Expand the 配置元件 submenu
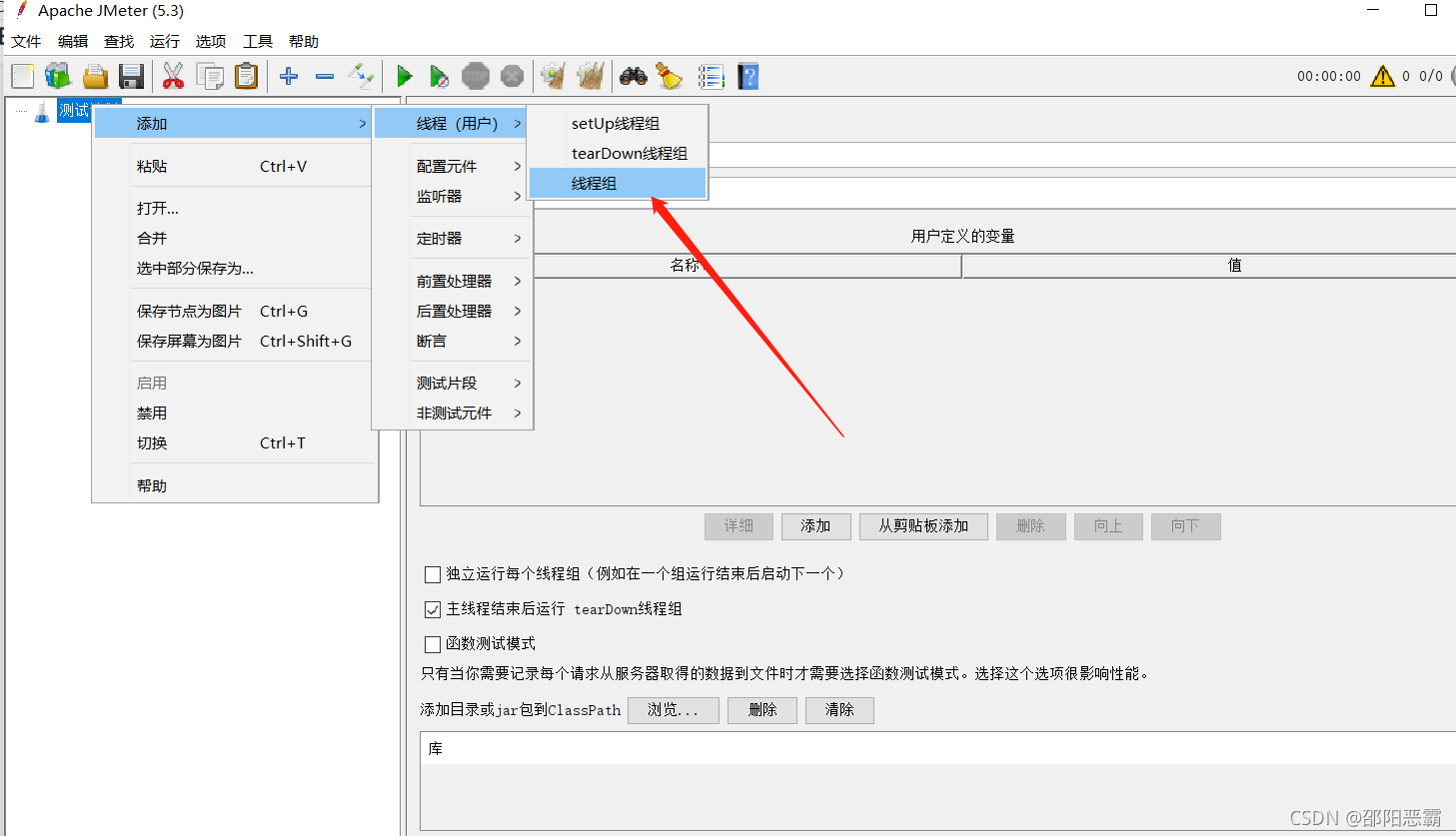This screenshot has height=836, width=1456. tap(451, 166)
